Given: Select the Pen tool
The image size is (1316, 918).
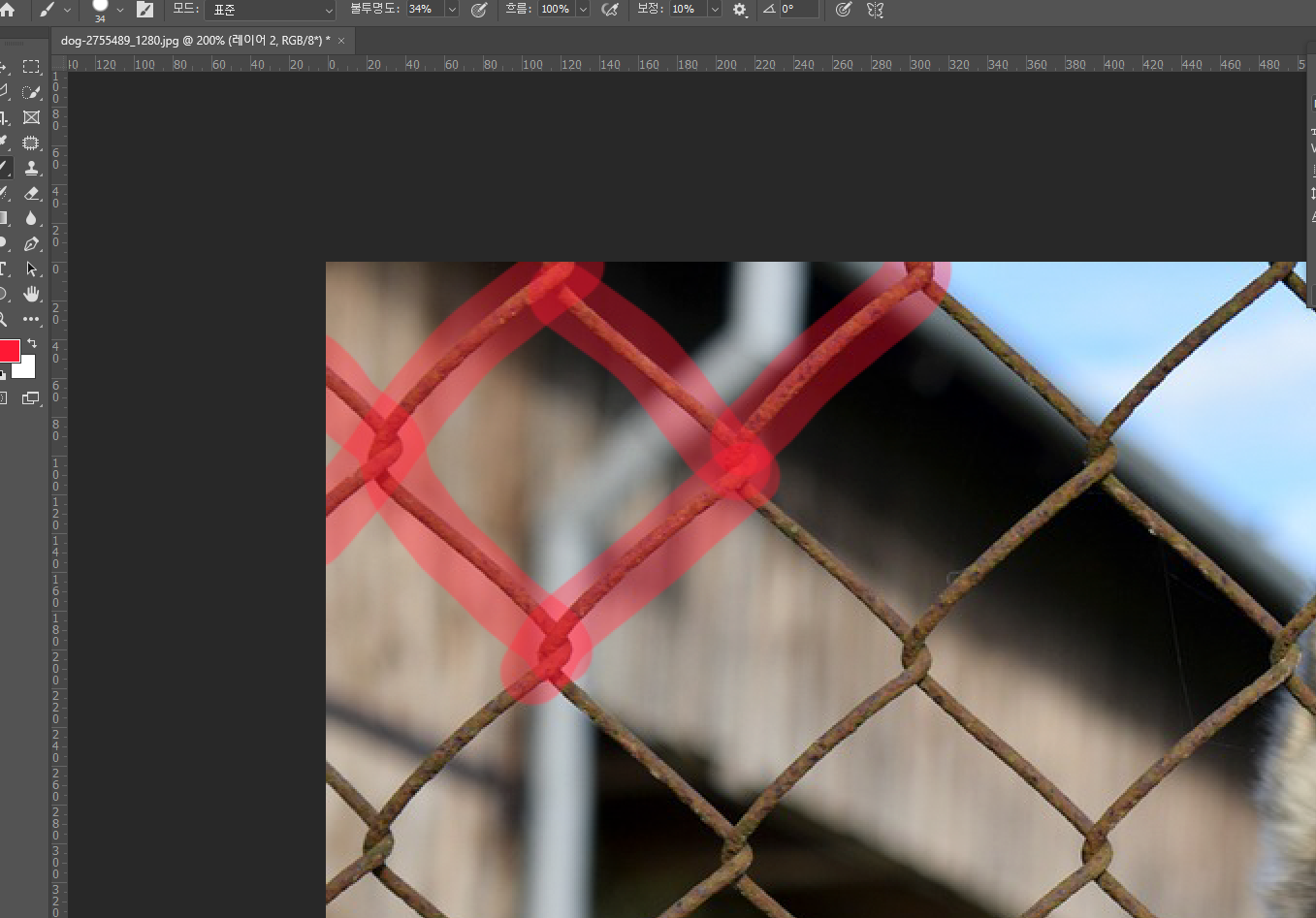Looking at the screenshot, I should click(x=32, y=243).
